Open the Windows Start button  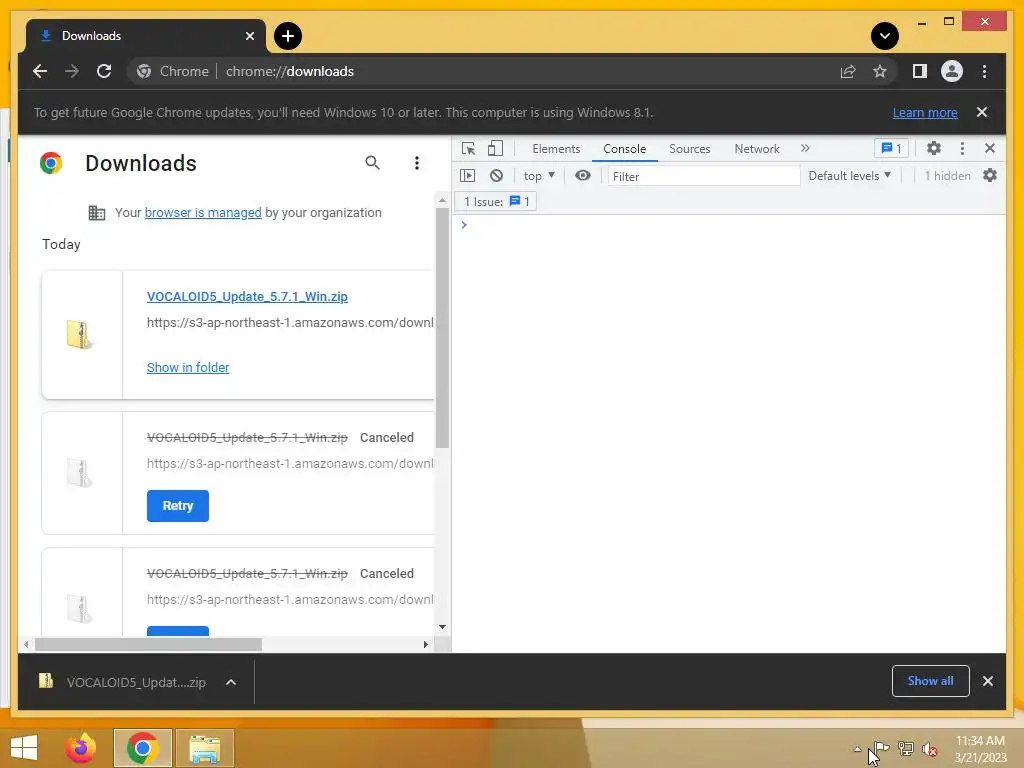(x=24, y=748)
